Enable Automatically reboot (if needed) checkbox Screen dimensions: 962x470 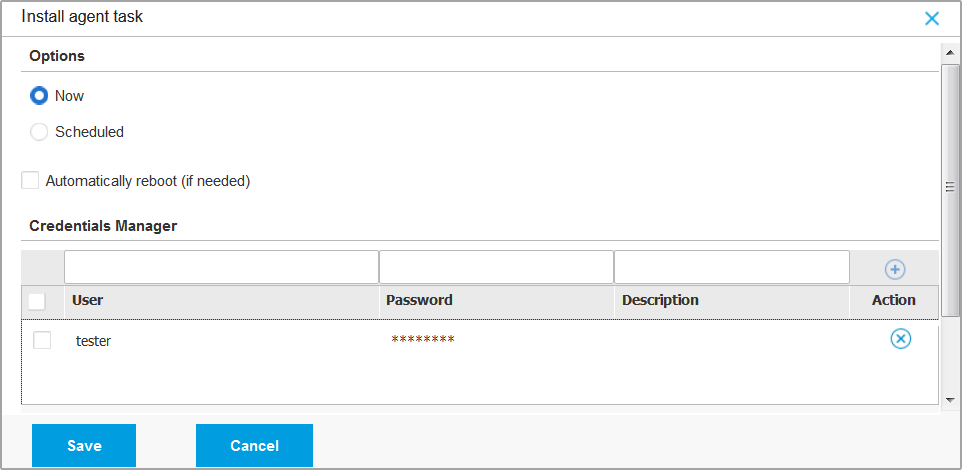(31, 181)
